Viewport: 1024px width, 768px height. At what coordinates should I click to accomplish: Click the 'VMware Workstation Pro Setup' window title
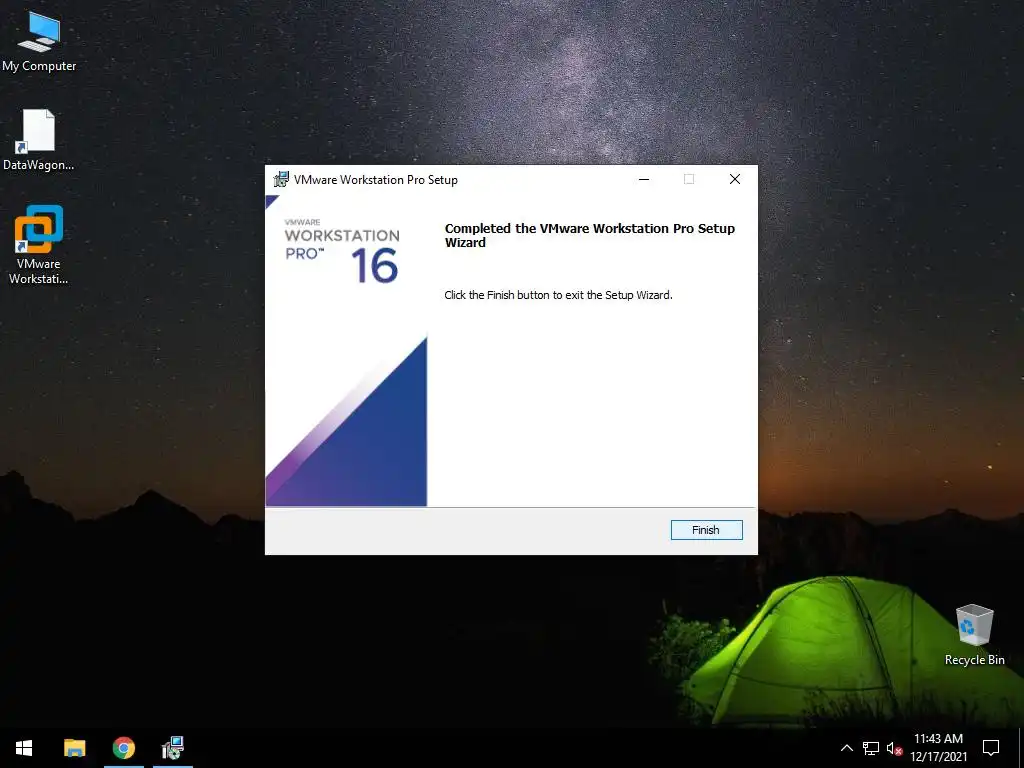tap(376, 180)
